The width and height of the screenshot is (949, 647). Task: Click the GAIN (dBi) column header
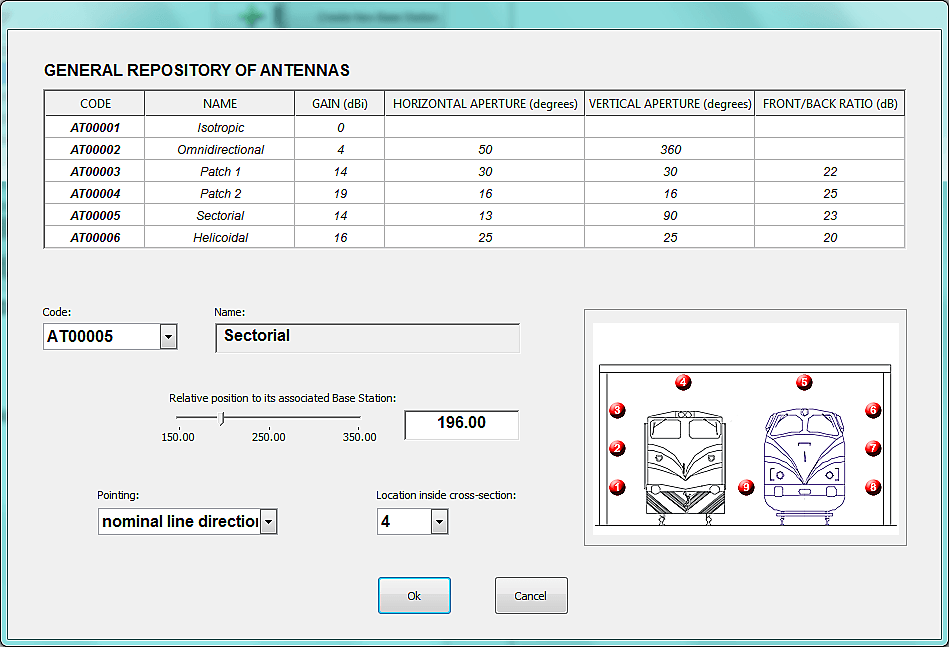[339, 104]
